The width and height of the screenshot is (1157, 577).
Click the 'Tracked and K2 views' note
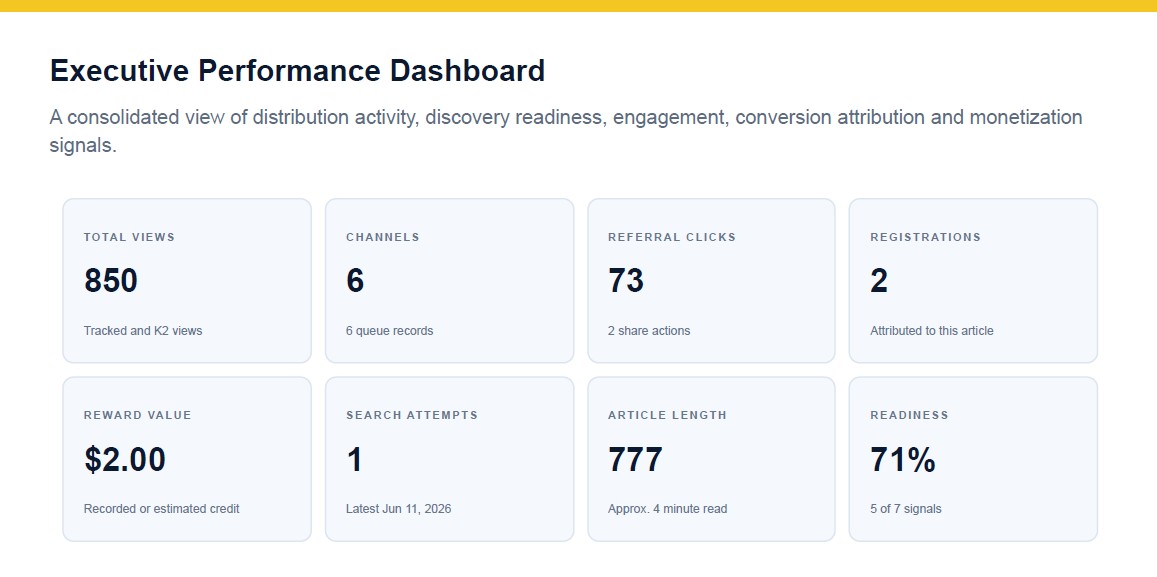[x=142, y=331]
